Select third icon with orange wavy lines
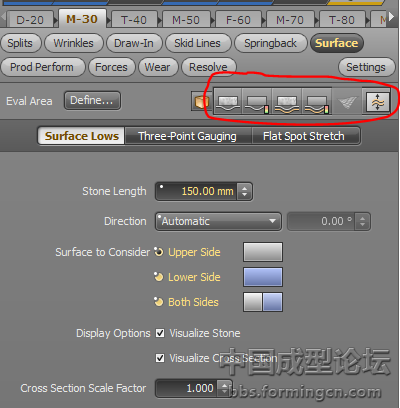This screenshot has height=408, width=400. tap(287, 102)
